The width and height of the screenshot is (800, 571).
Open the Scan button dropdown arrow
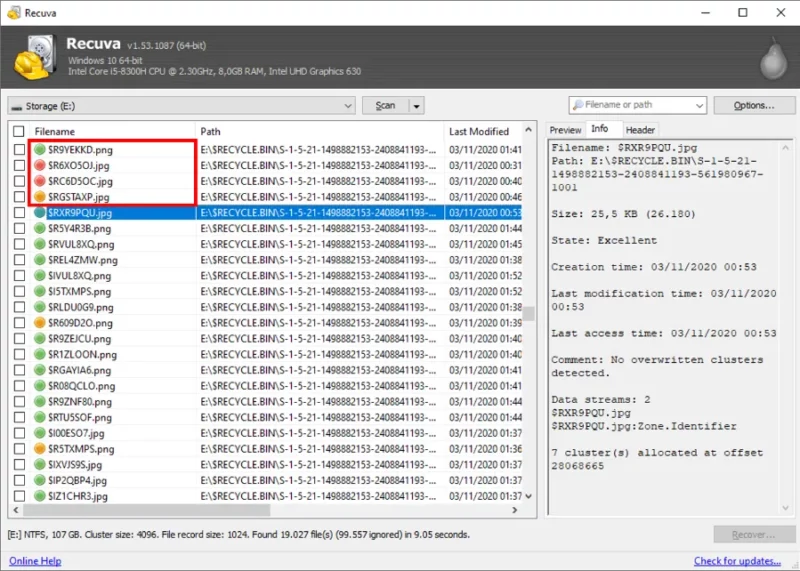click(416, 106)
